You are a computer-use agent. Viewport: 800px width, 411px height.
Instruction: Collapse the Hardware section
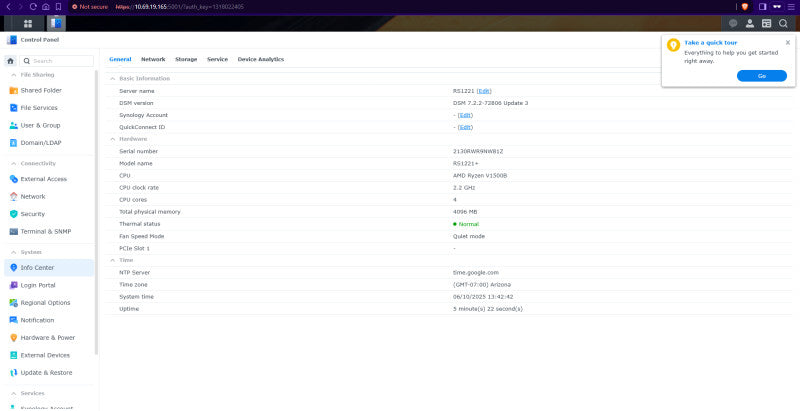[x=113, y=139]
